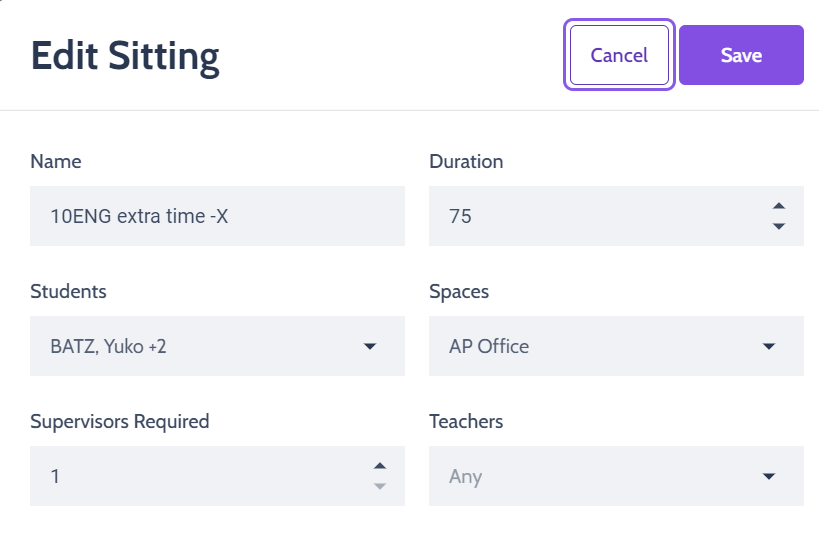Decrease Duration with the down arrow
This screenshot has height=549, width=819.
(779, 226)
